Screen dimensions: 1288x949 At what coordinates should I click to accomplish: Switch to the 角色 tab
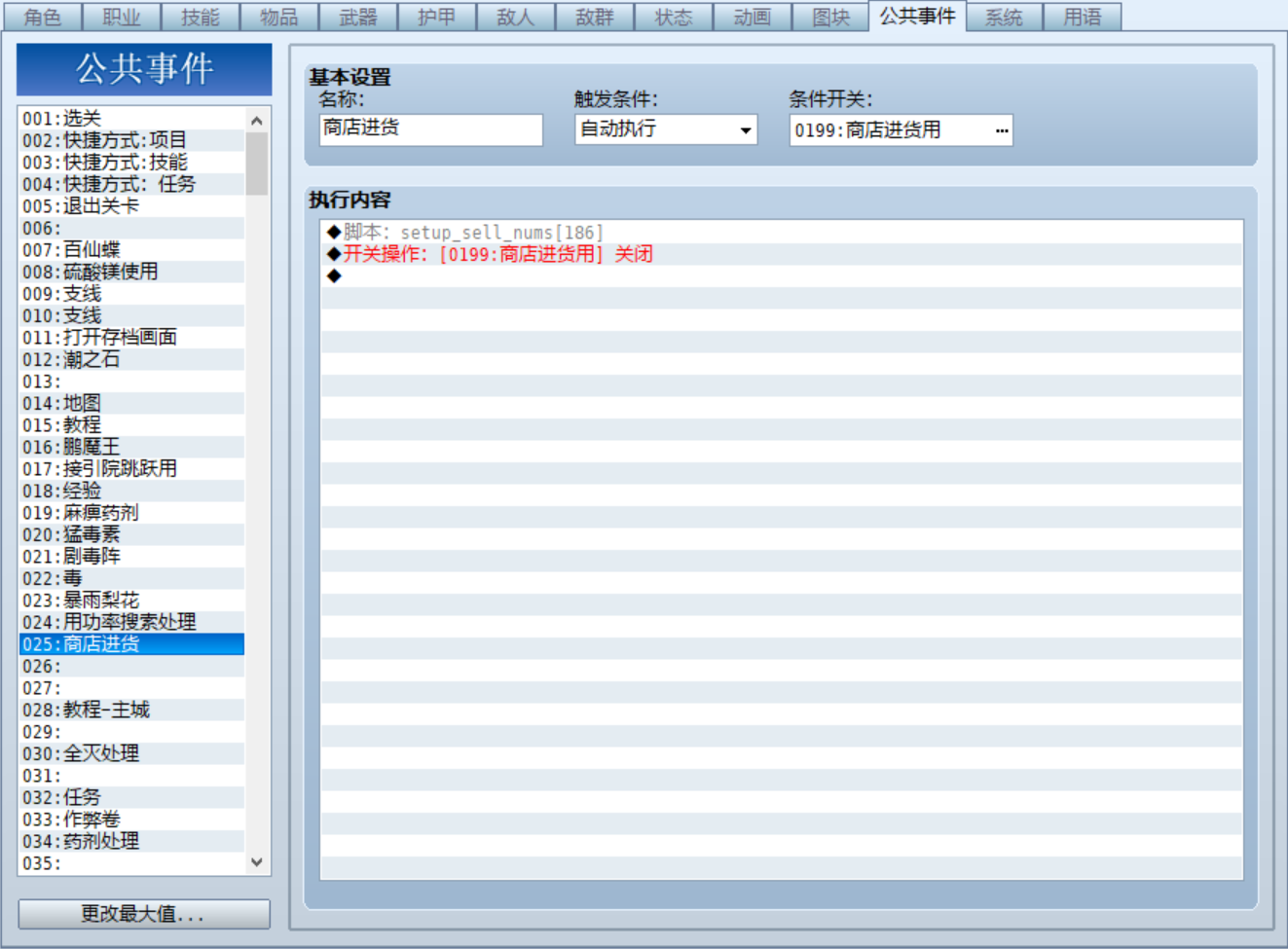click(x=42, y=17)
